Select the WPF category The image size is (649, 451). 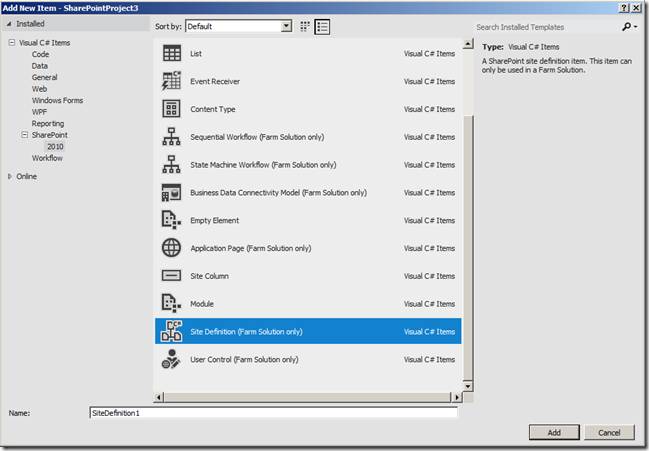40,112
